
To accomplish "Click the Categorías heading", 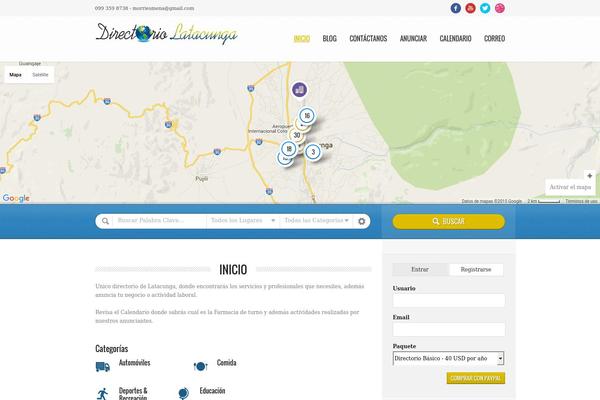I will click(112, 349).
